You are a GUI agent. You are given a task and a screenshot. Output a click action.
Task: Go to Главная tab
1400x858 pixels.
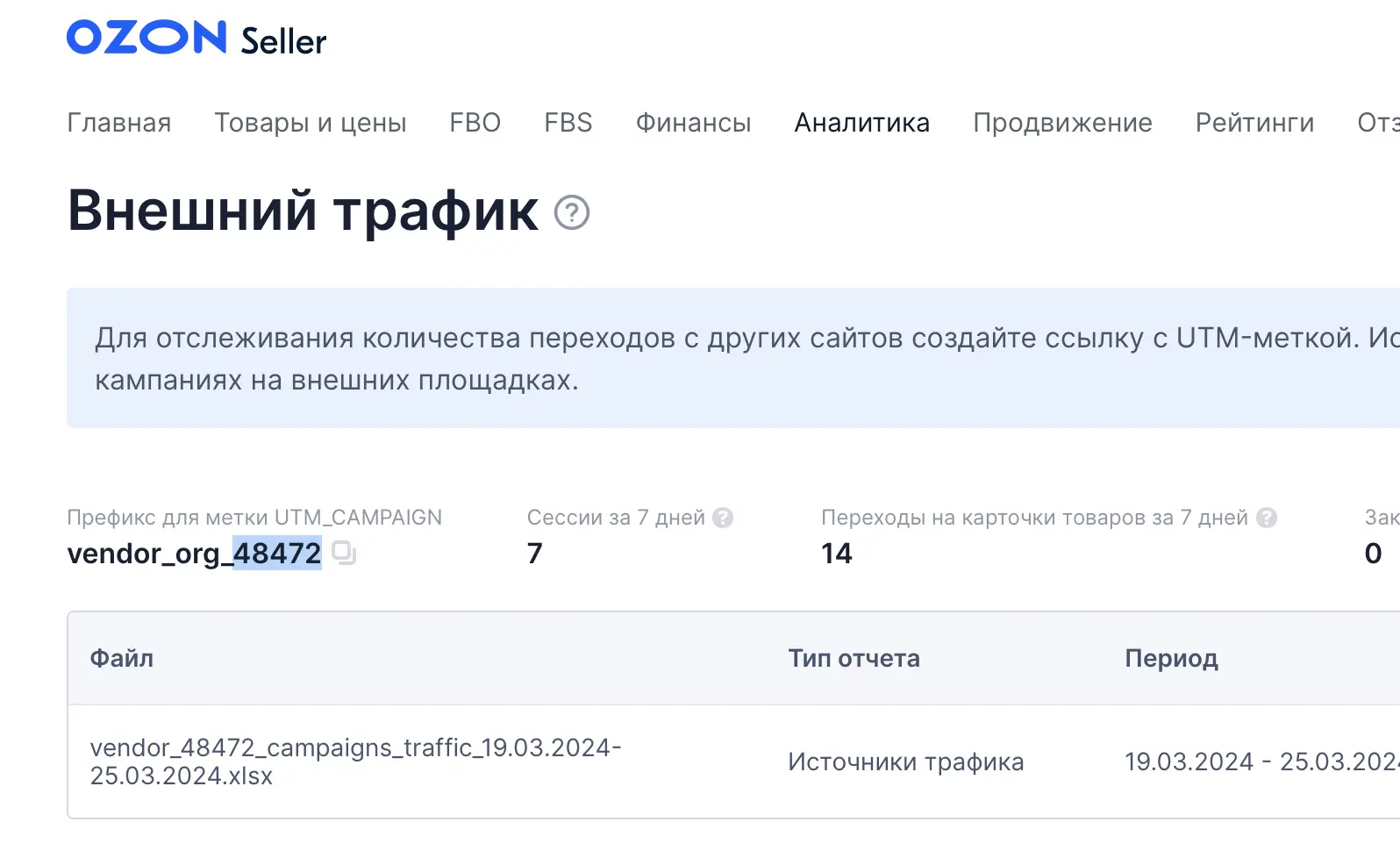pos(119,123)
